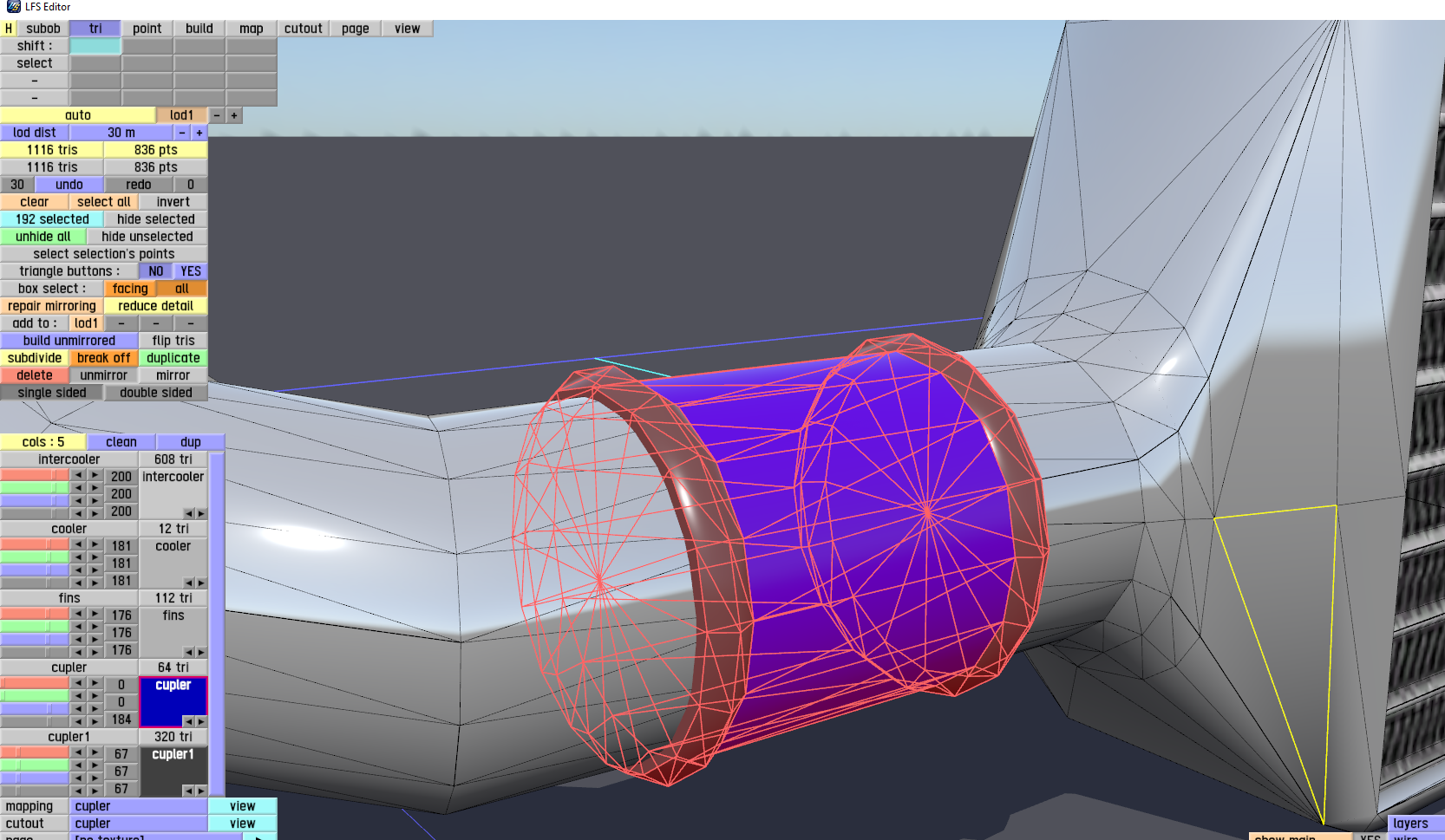Viewport: 1445px width, 840px height.
Task: Make selected triangles double sided
Action: tap(156, 393)
